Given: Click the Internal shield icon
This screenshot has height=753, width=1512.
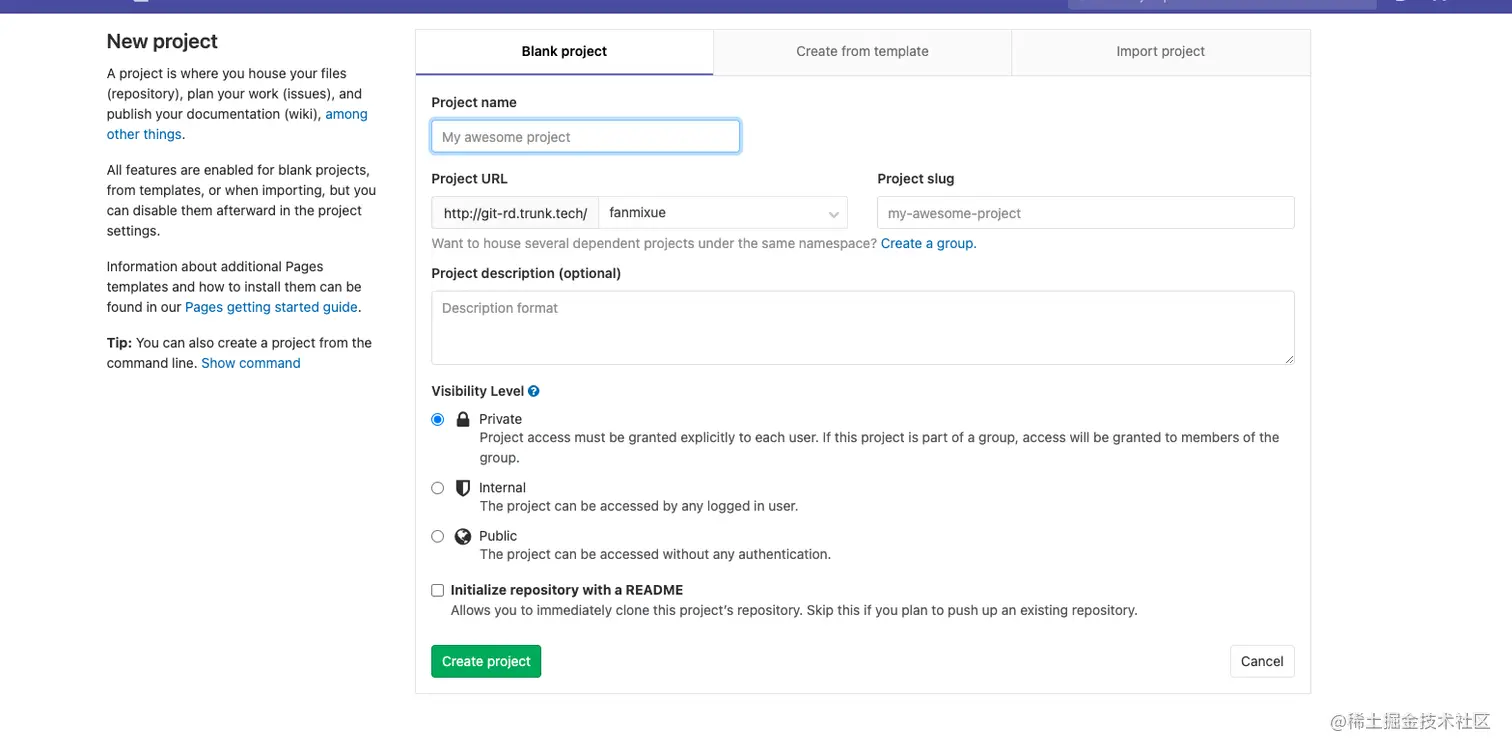Looking at the screenshot, I should point(463,488).
